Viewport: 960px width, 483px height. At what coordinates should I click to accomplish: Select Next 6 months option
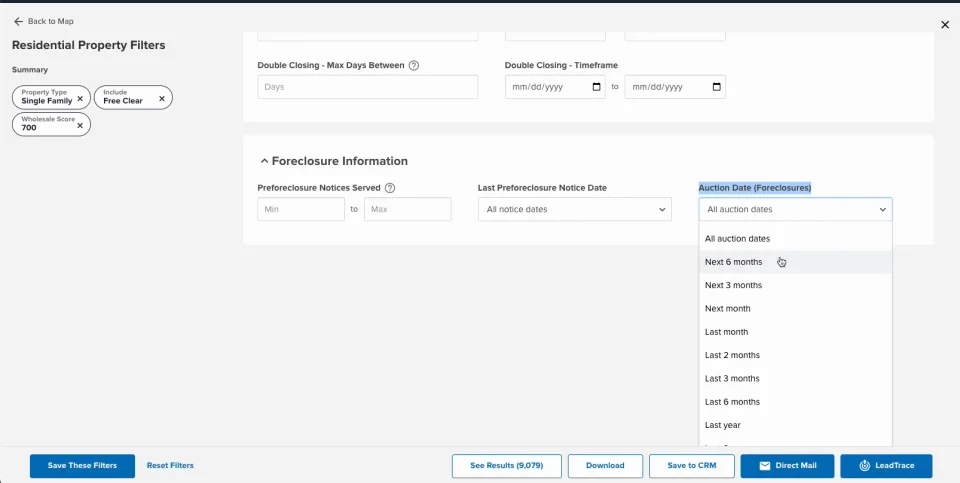[x=795, y=262]
